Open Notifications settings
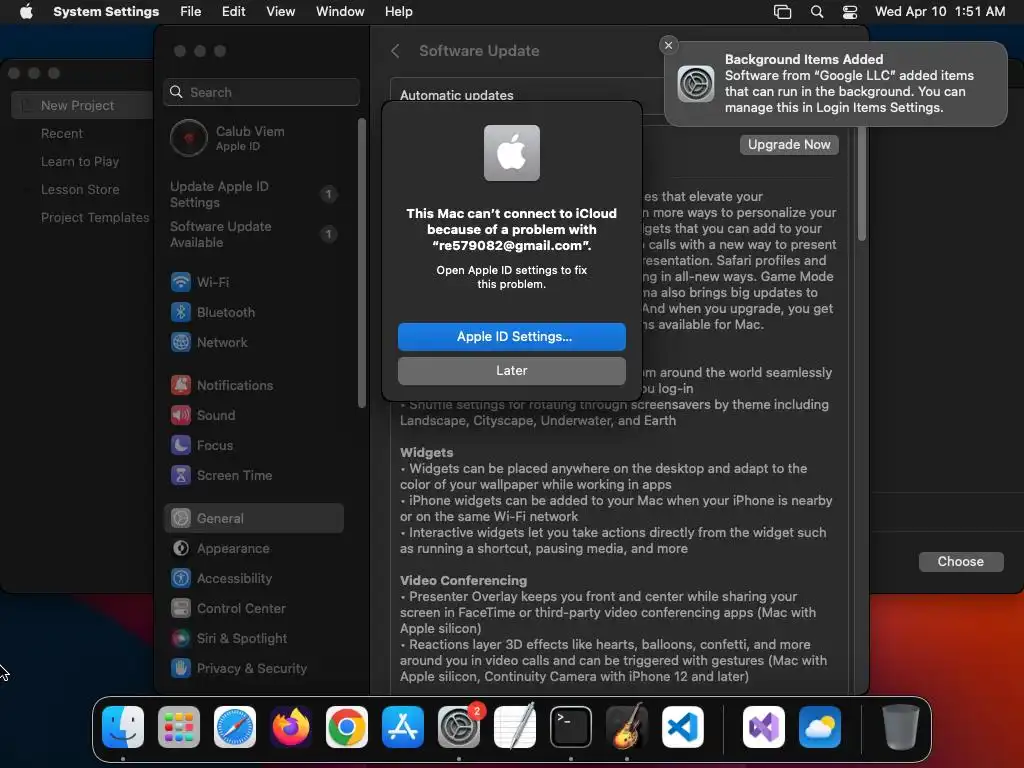Viewport: 1024px width, 768px height. point(253,385)
